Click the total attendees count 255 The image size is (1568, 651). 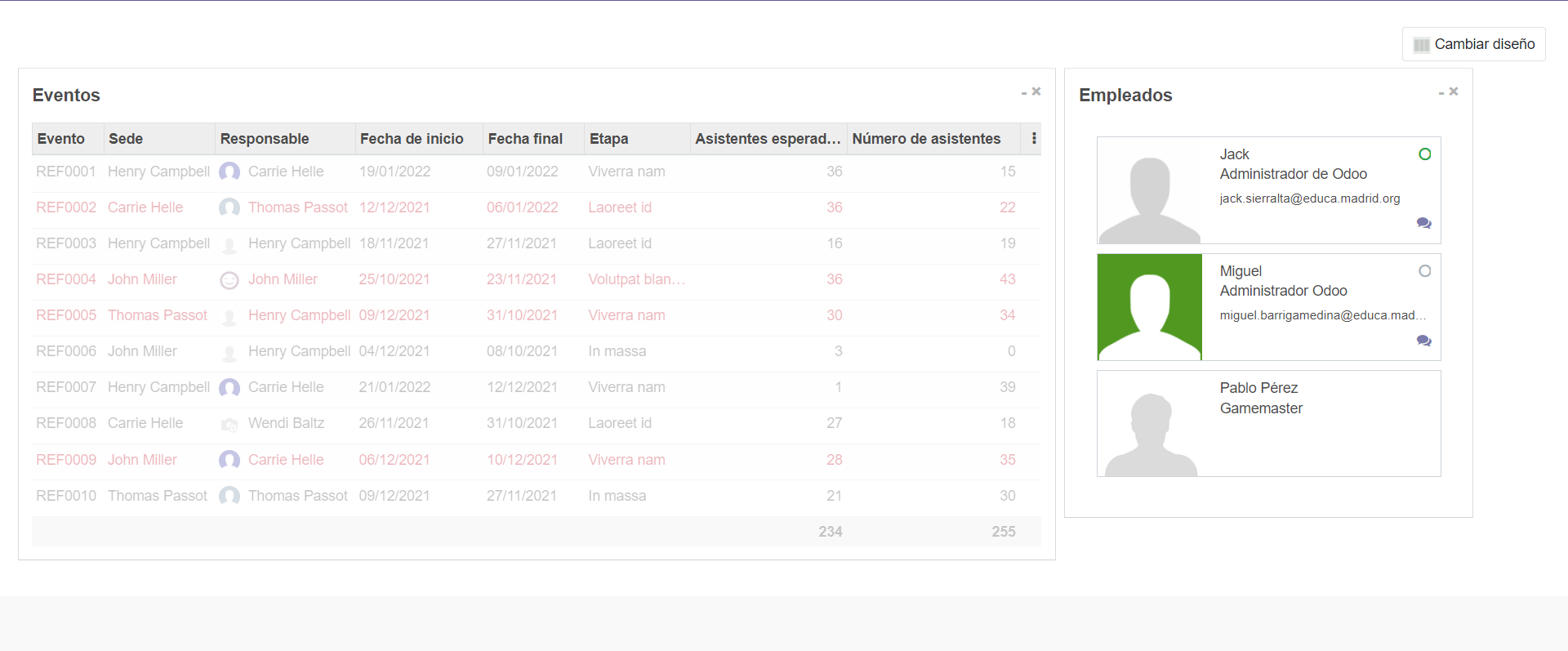pyautogui.click(x=1004, y=532)
